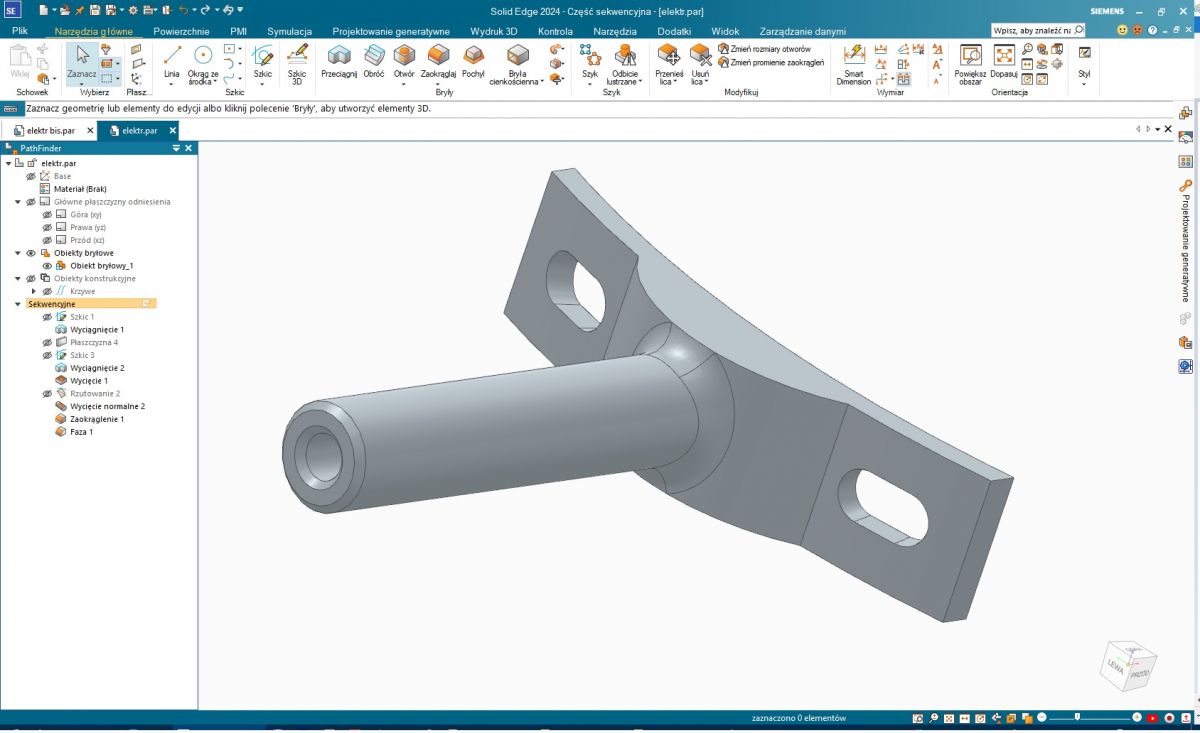Open the Projektowanie generatywne side panel icon
The width and height of the screenshot is (1200, 733).
point(1186,185)
